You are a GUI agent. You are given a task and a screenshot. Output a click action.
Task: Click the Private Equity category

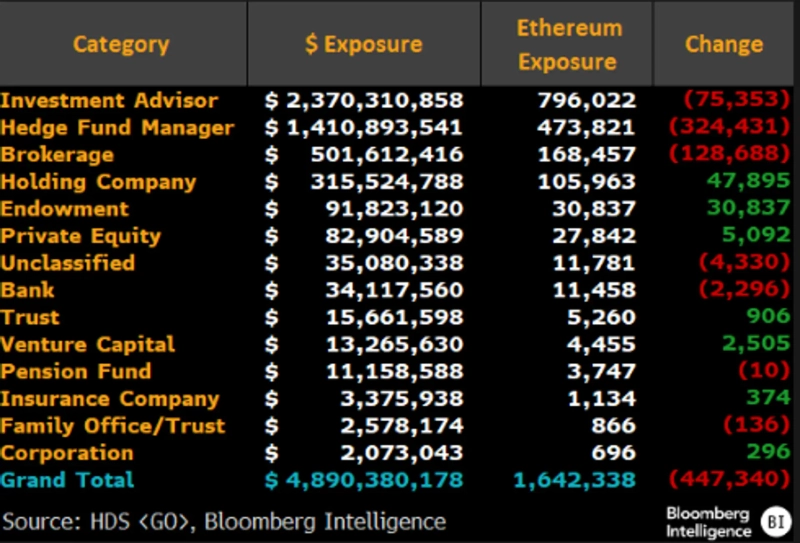tap(80, 236)
